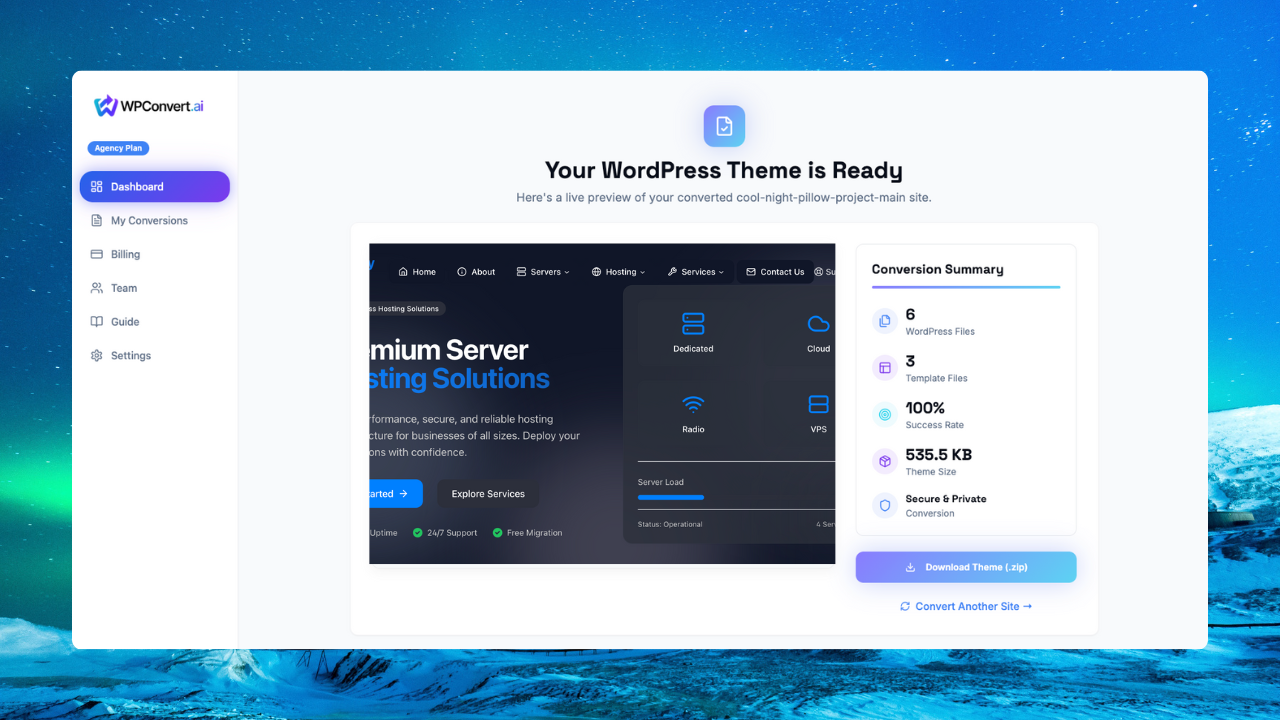
Task: Click the Home house icon in preview
Action: tap(403, 272)
